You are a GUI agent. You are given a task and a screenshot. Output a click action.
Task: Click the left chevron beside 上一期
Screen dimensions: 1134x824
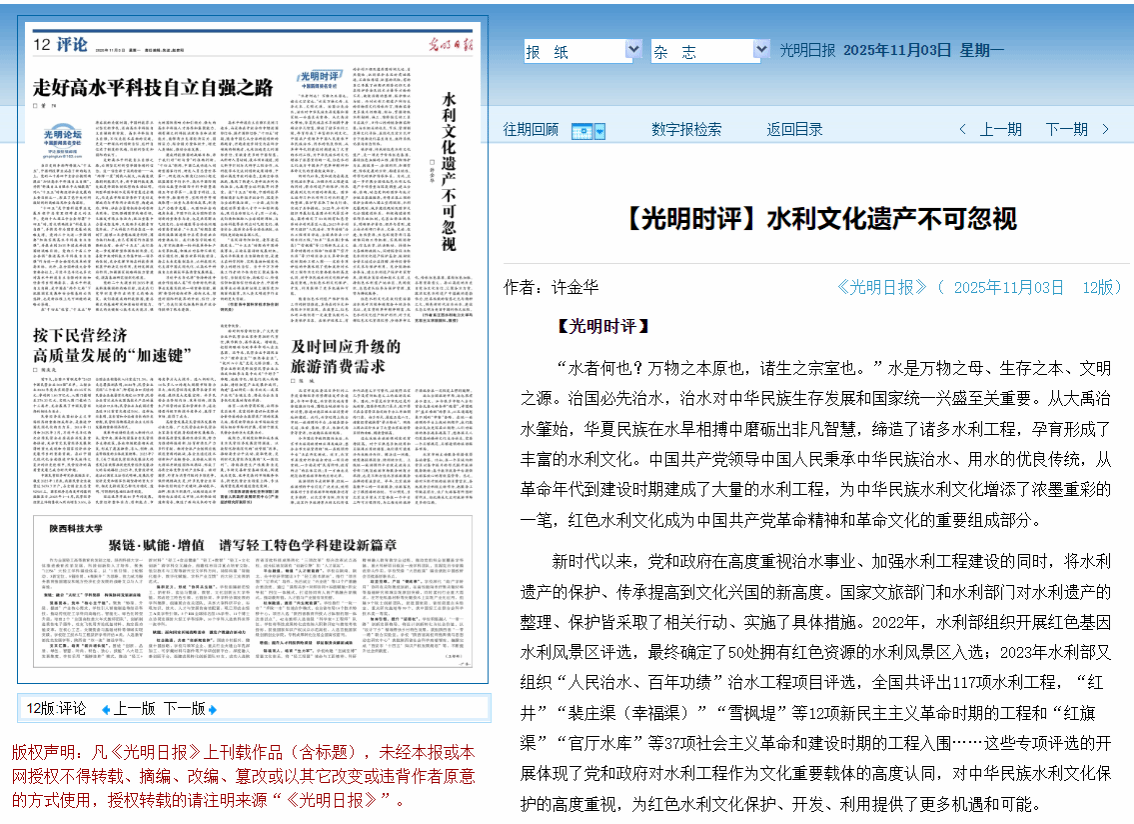[962, 130]
